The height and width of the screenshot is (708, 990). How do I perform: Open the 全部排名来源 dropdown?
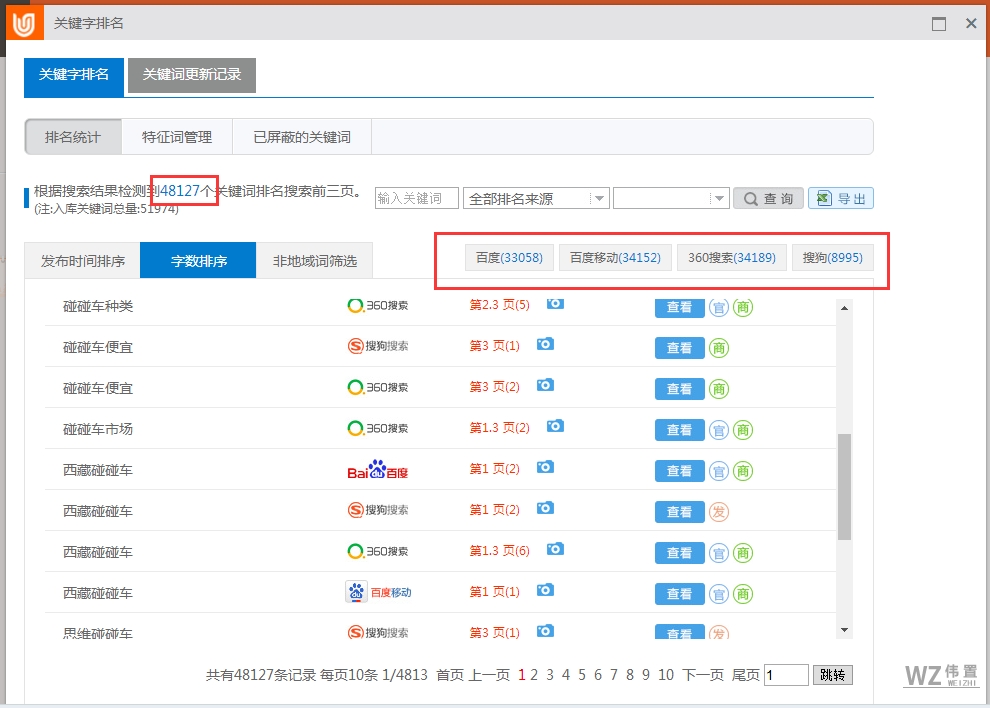click(535, 197)
